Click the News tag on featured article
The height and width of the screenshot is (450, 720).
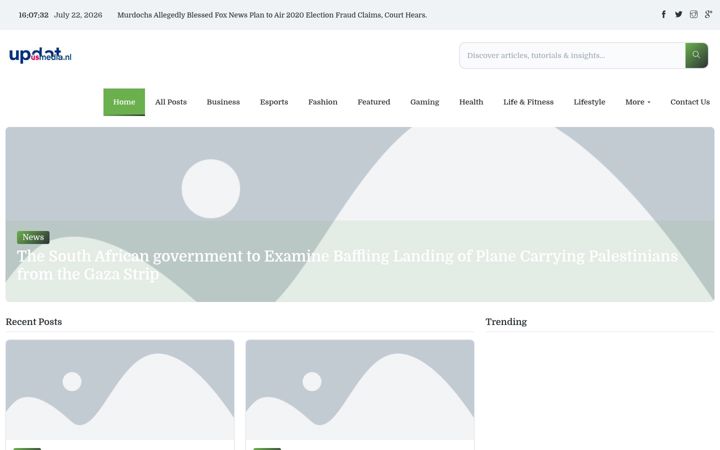[33, 237]
